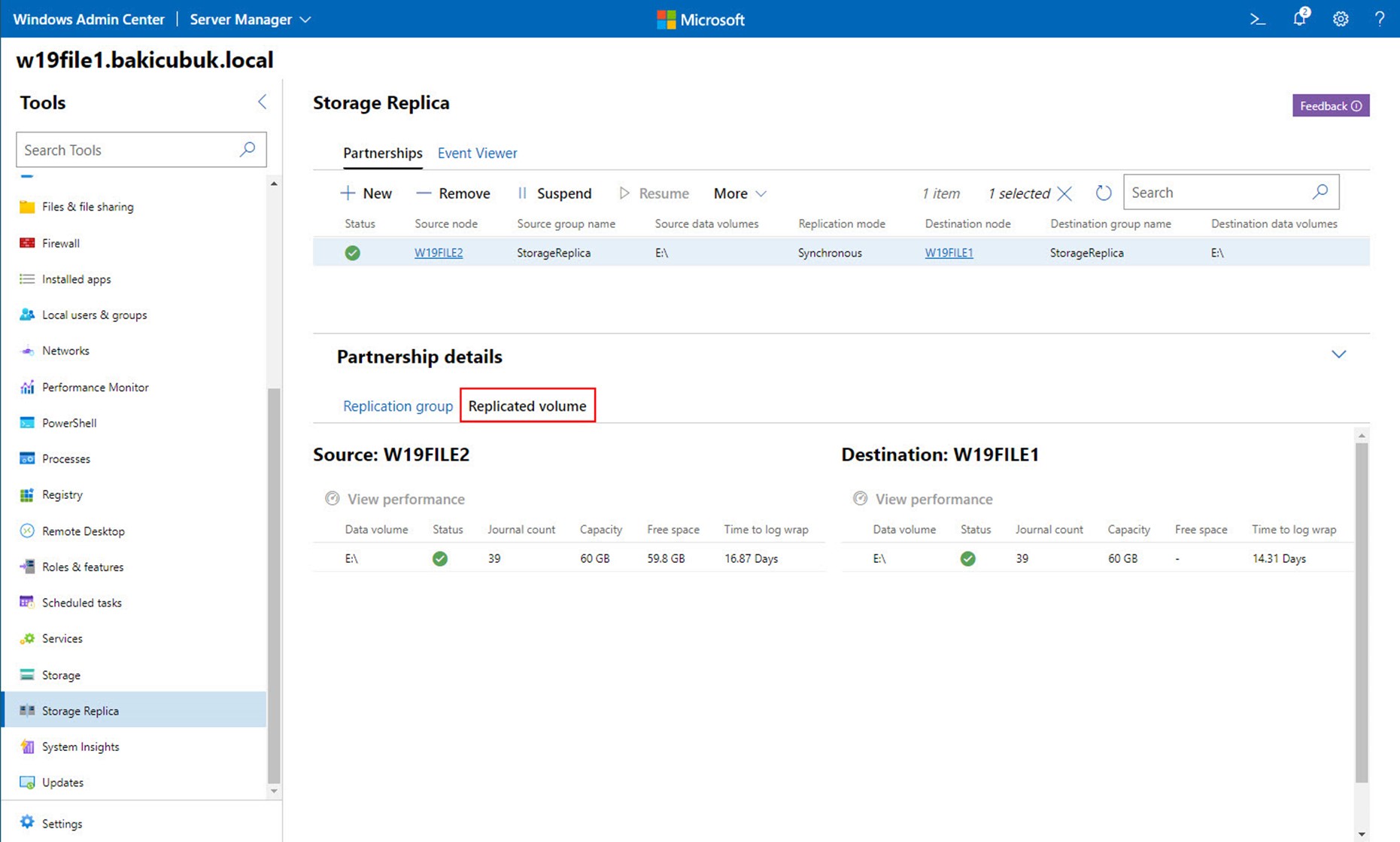Open Scheduled tasks tool
Image resolution: width=1400 pixels, height=842 pixels.
pos(81,603)
